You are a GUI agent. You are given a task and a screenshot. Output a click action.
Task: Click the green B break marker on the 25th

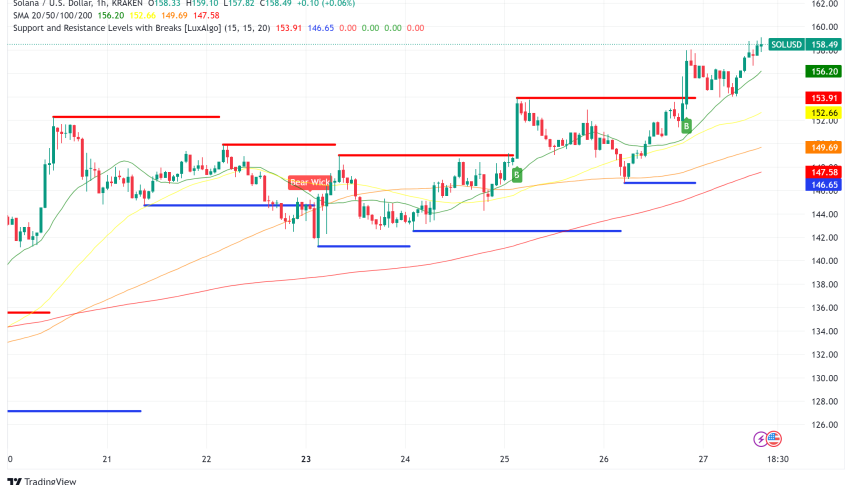click(x=517, y=175)
